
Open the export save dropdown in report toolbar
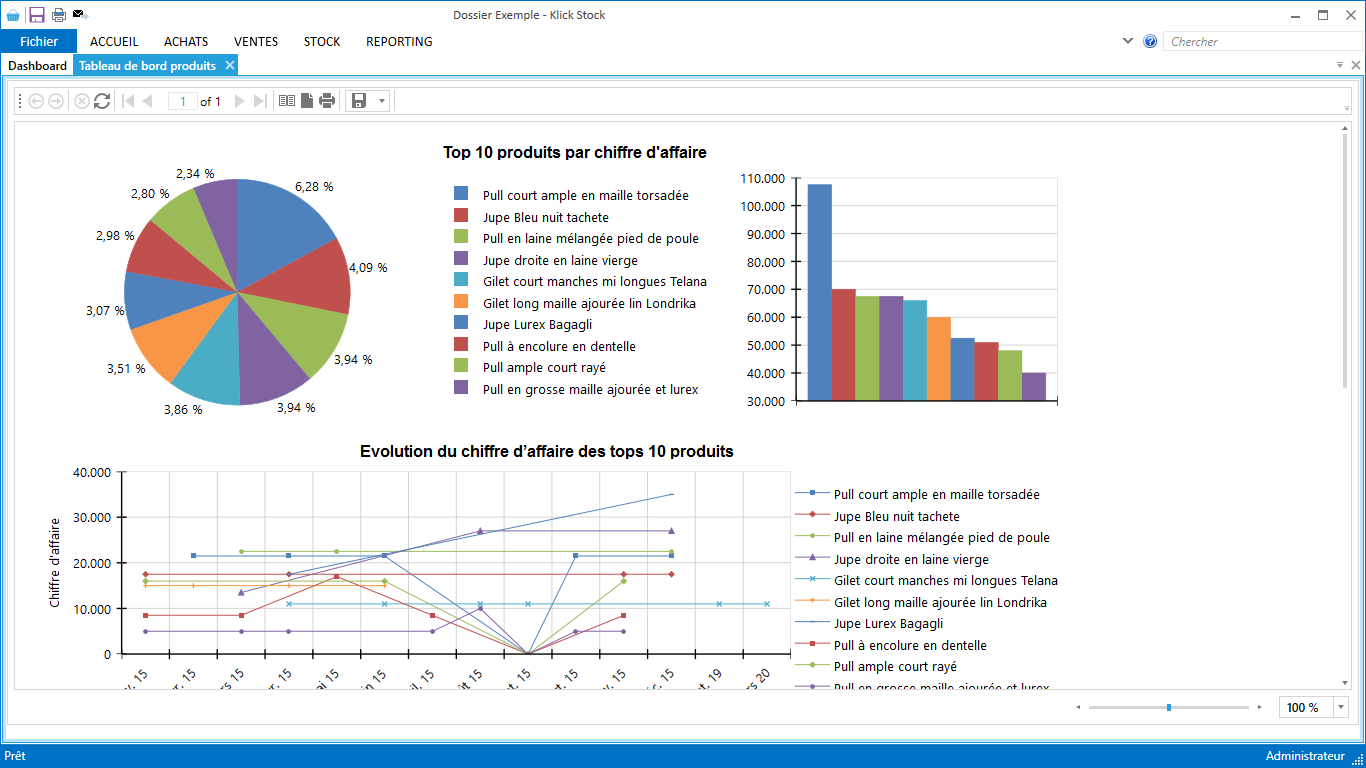click(382, 101)
